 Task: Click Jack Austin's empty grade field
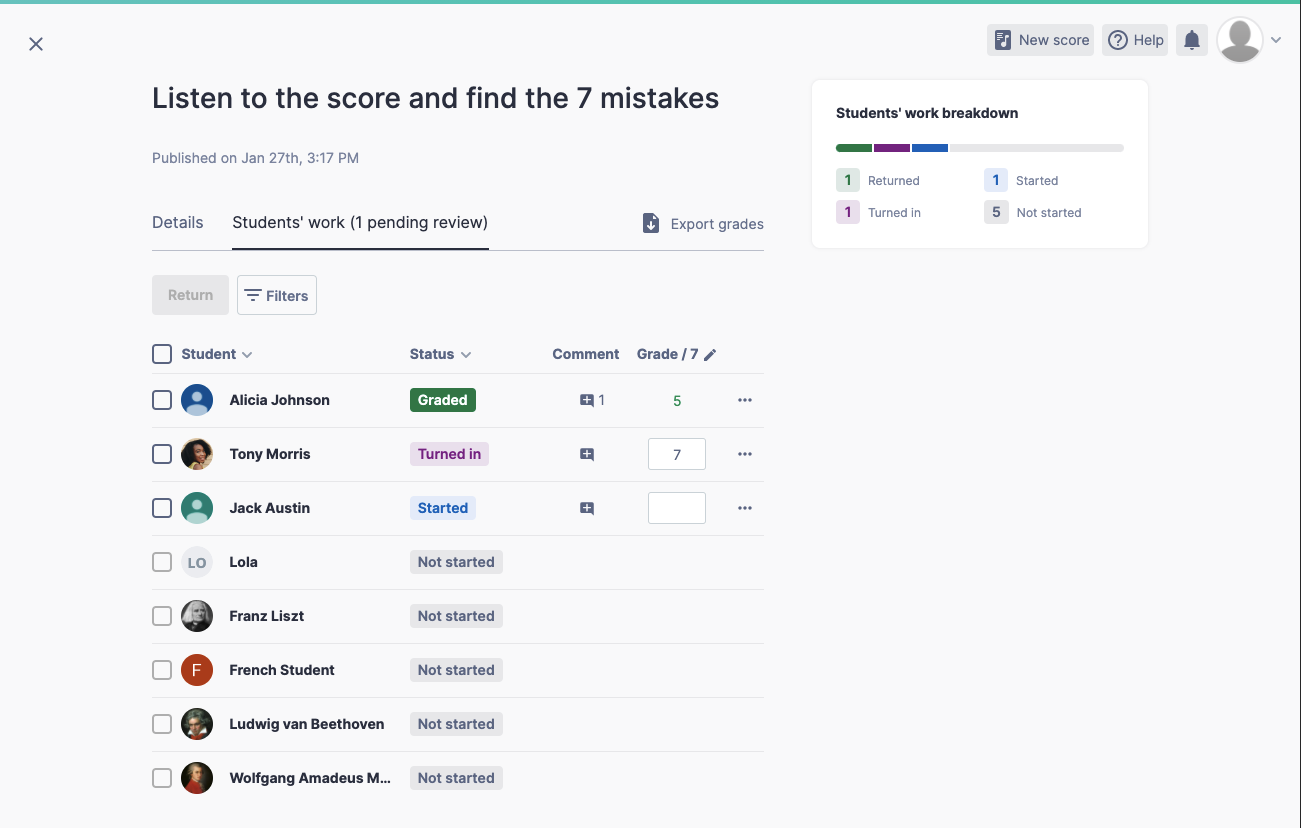(677, 508)
